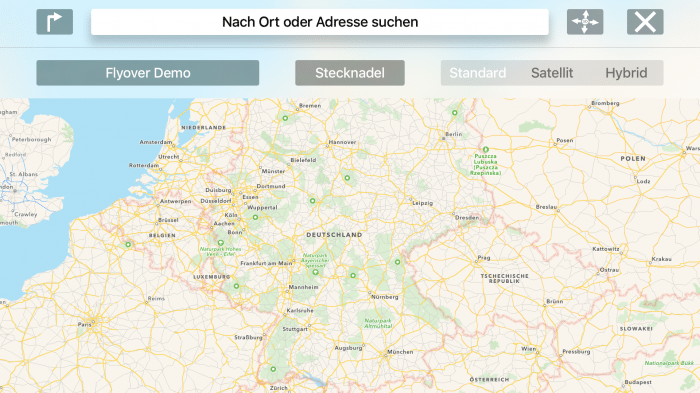This screenshot has width=700, height=393.
Task: Tap the park marker near Wuppertal
Action: pyautogui.click(x=255, y=217)
